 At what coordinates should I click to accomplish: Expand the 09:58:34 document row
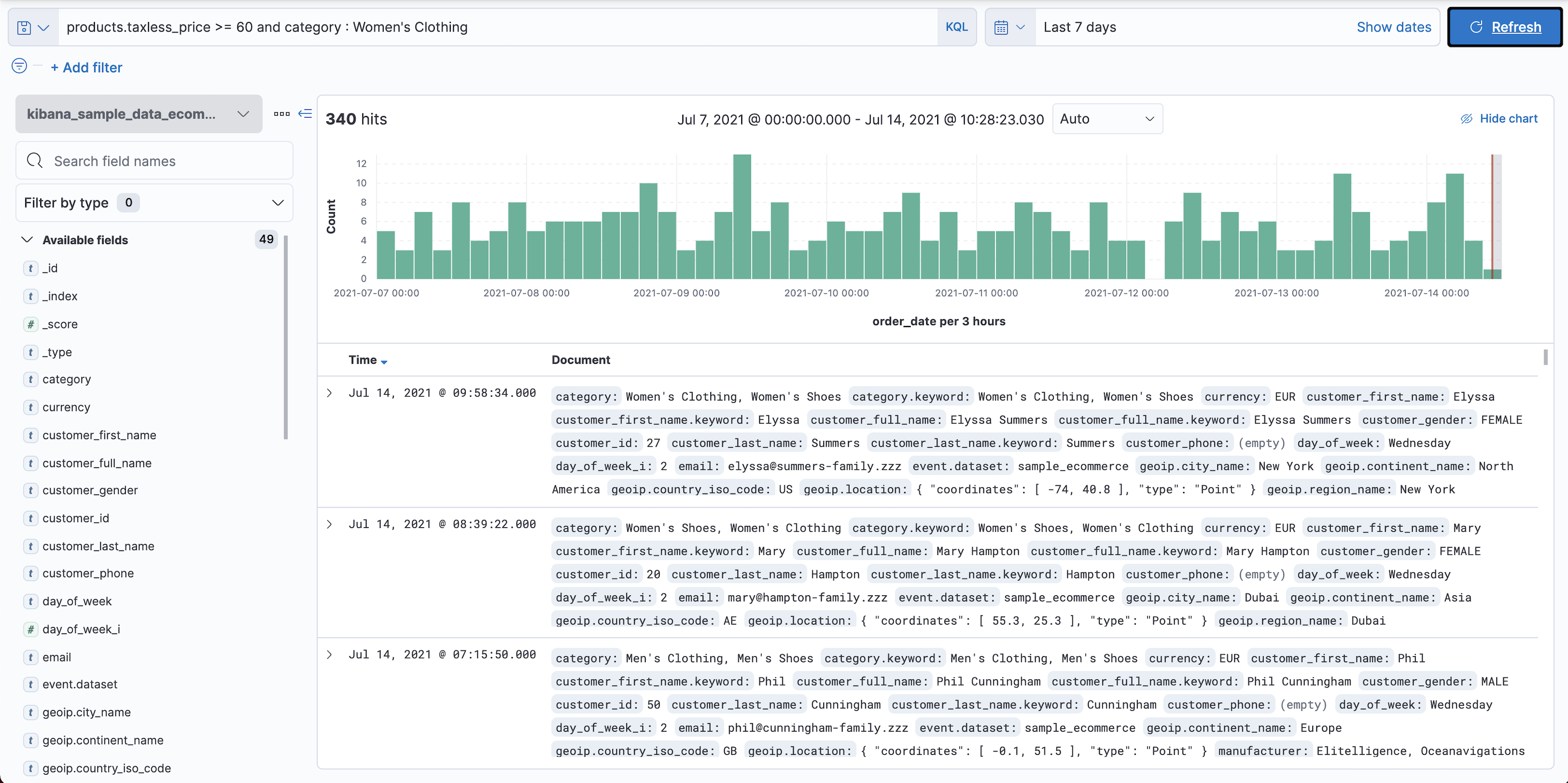(x=329, y=394)
